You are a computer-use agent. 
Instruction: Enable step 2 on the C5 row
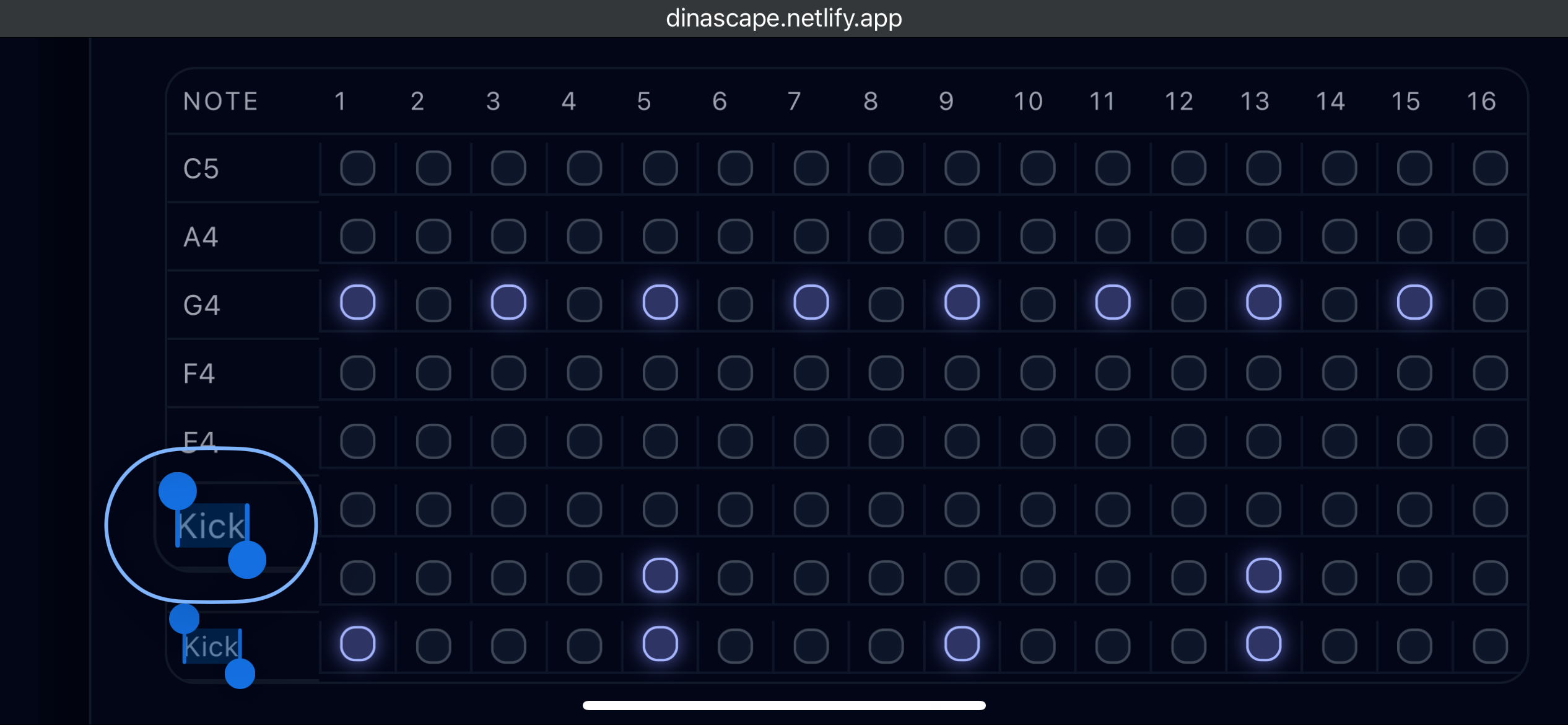tap(432, 167)
